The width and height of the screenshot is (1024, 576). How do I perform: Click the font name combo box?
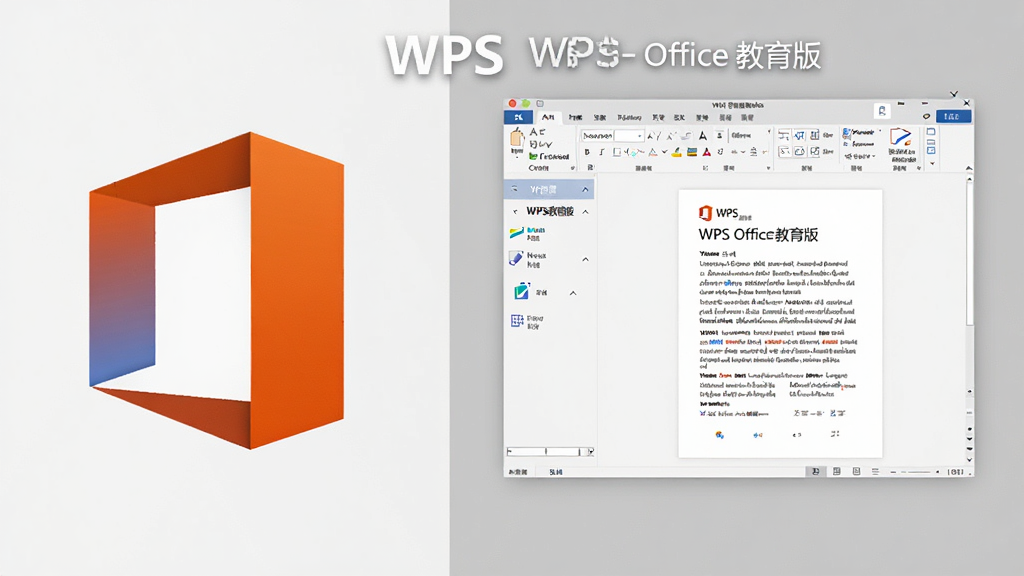(x=597, y=136)
